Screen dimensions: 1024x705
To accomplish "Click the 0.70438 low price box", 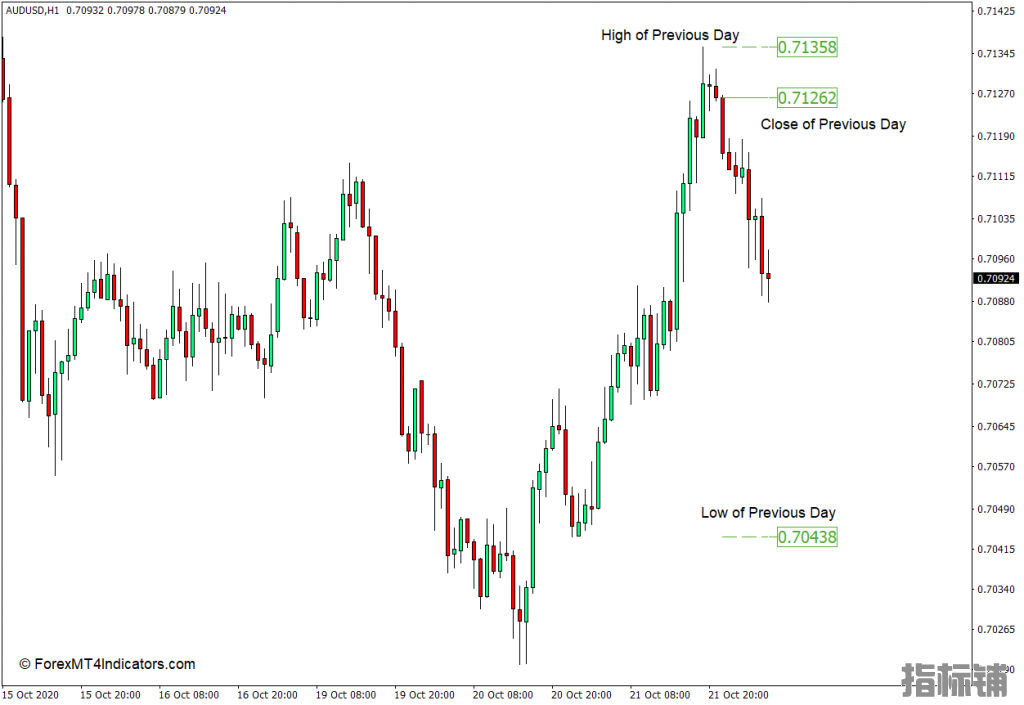I will [x=807, y=537].
